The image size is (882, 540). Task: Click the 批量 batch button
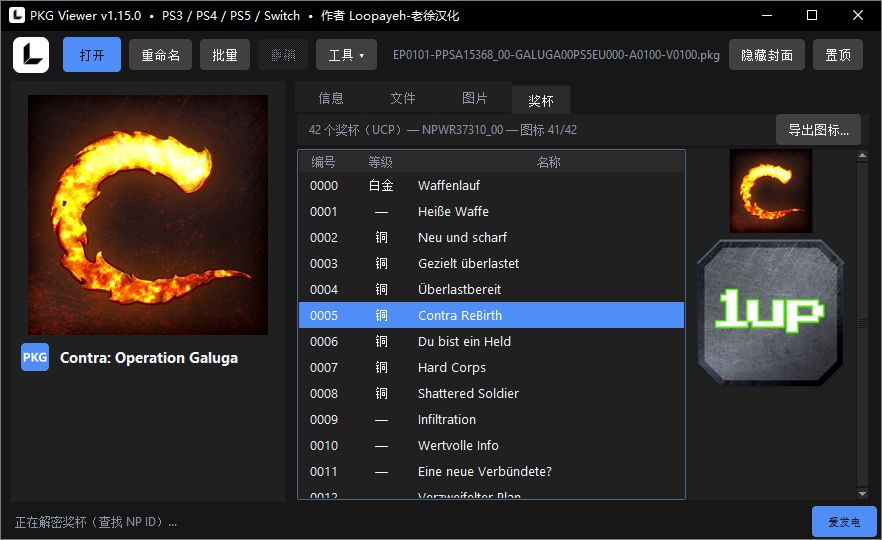click(224, 55)
